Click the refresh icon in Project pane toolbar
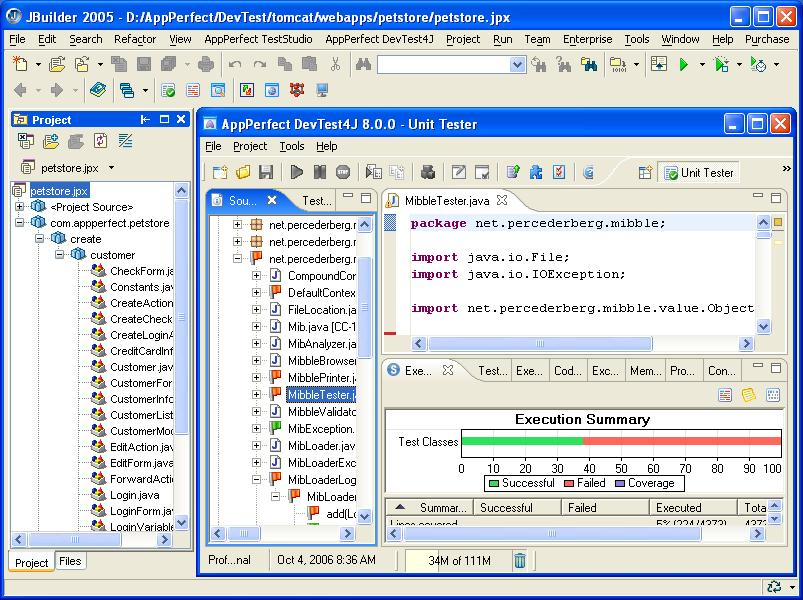Viewport: 803px width, 600px height. click(100, 141)
